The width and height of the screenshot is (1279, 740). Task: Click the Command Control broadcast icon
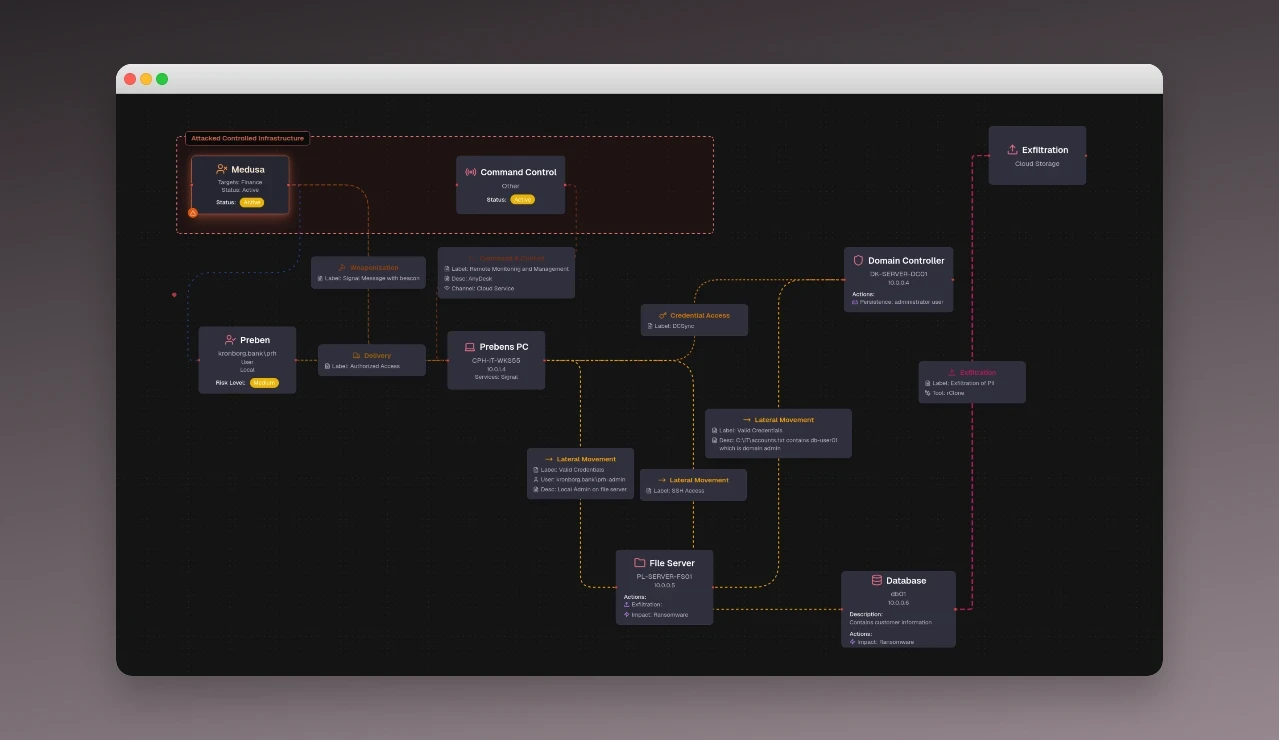click(471, 172)
